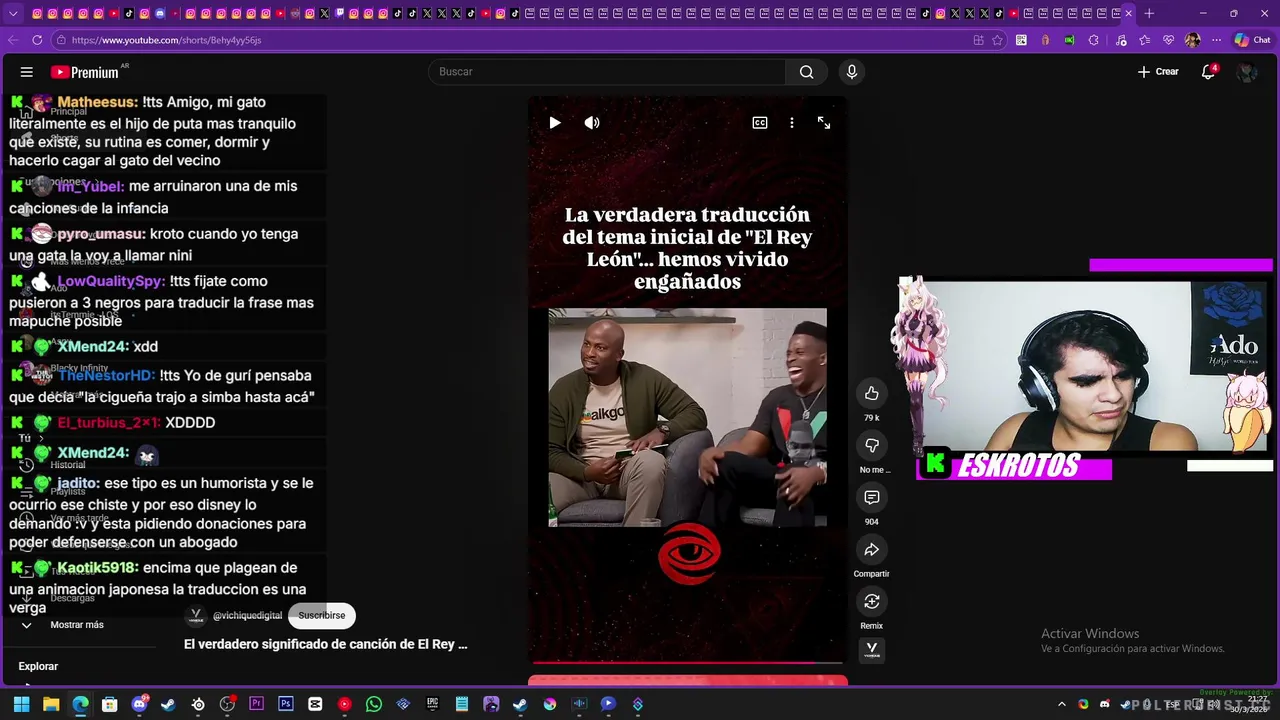
Task: Open Photoshop from taskbar
Action: [286, 704]
